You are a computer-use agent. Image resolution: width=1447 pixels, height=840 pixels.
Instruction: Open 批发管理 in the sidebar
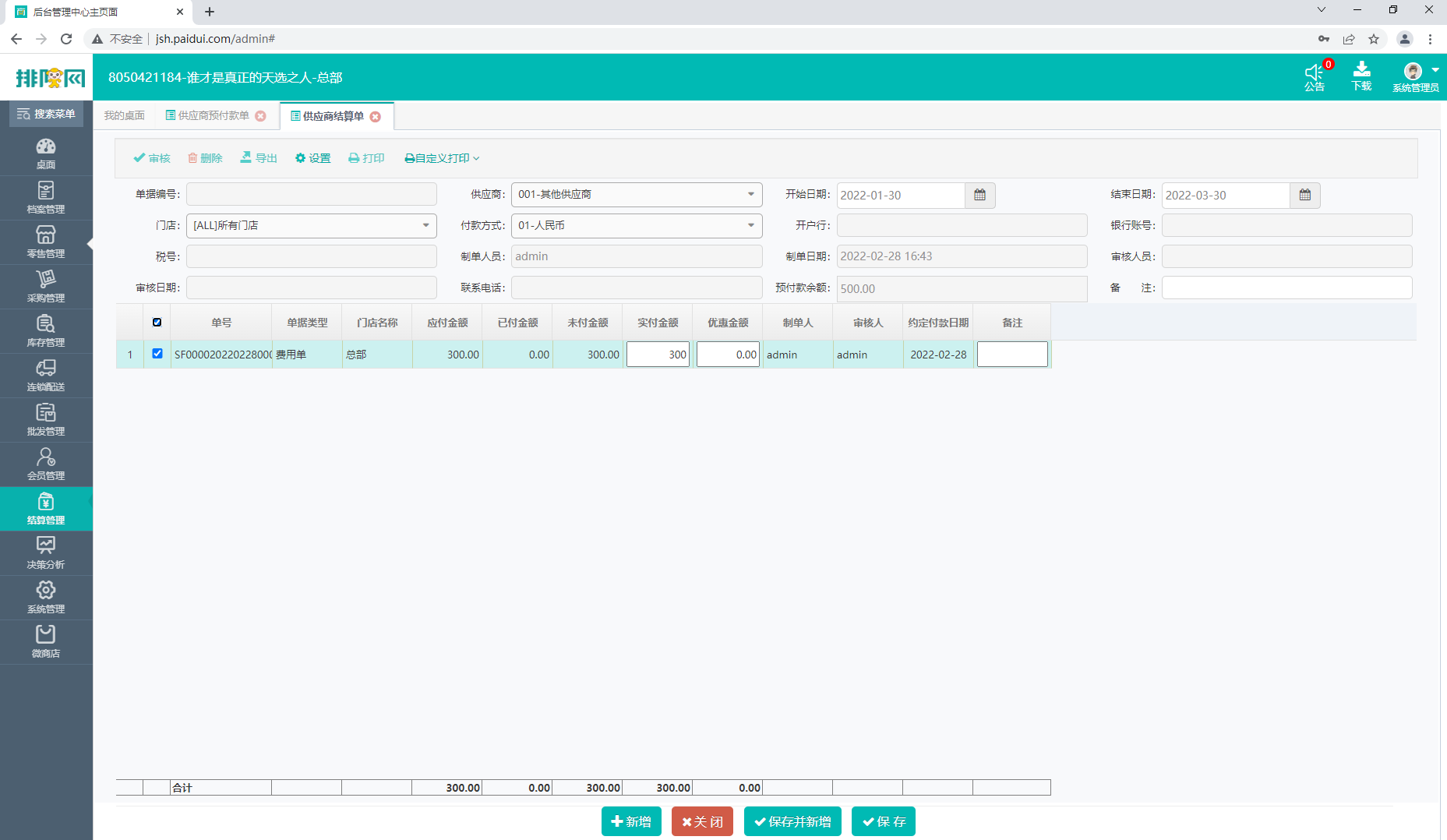pyautogui.click(x=46, y=420)
